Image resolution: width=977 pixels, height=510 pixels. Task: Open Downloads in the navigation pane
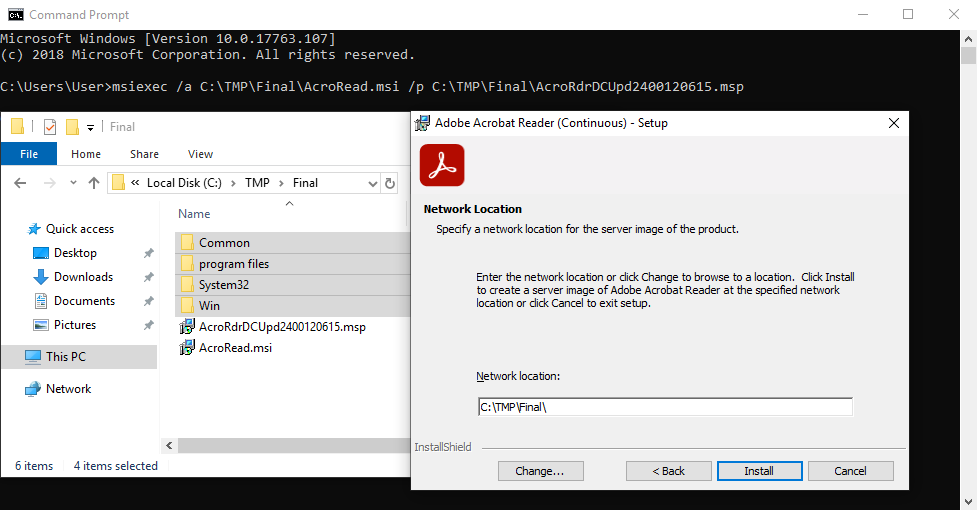(x=83, y=276)
